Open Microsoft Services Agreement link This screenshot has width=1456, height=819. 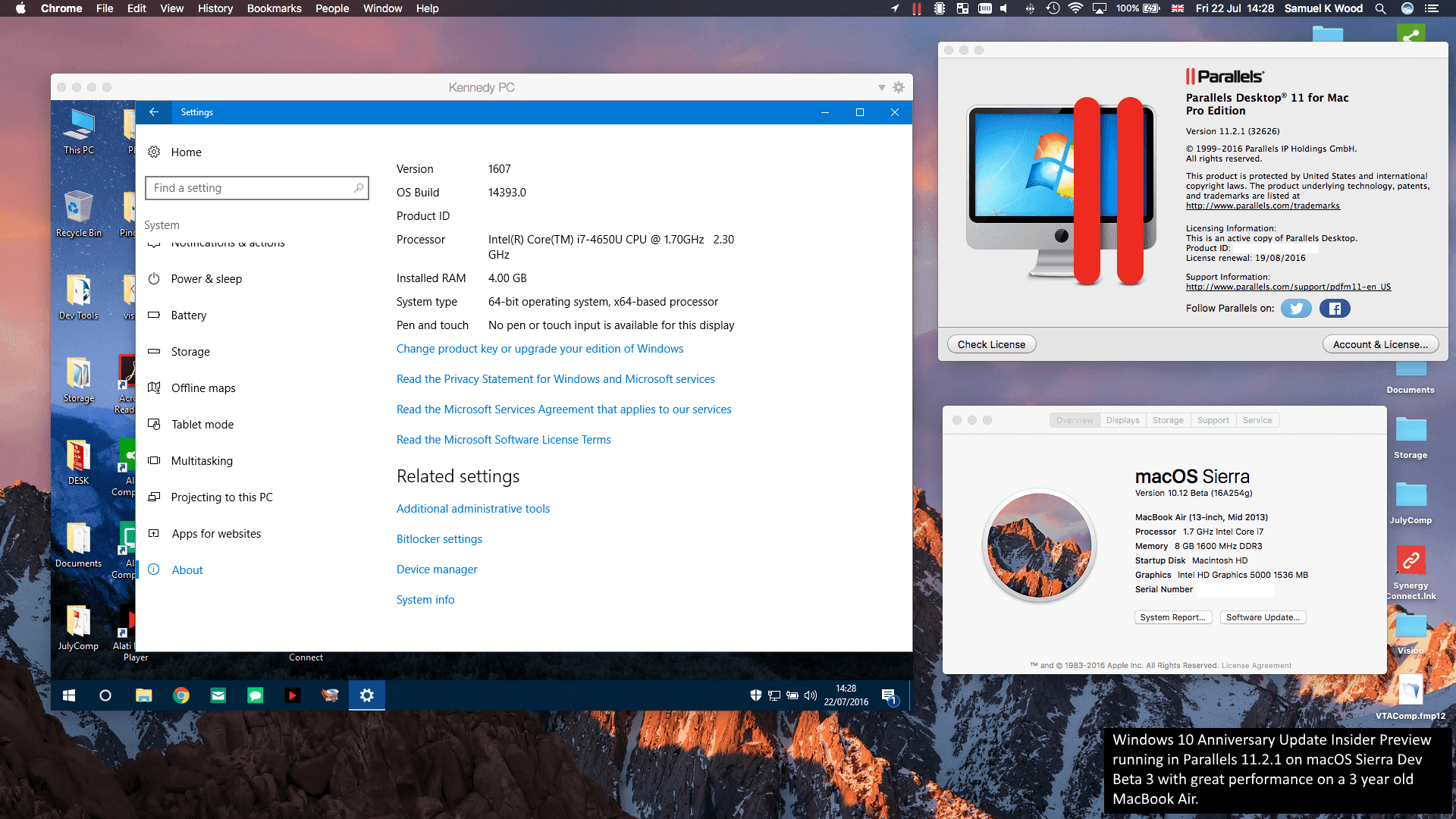pos(564,409)
